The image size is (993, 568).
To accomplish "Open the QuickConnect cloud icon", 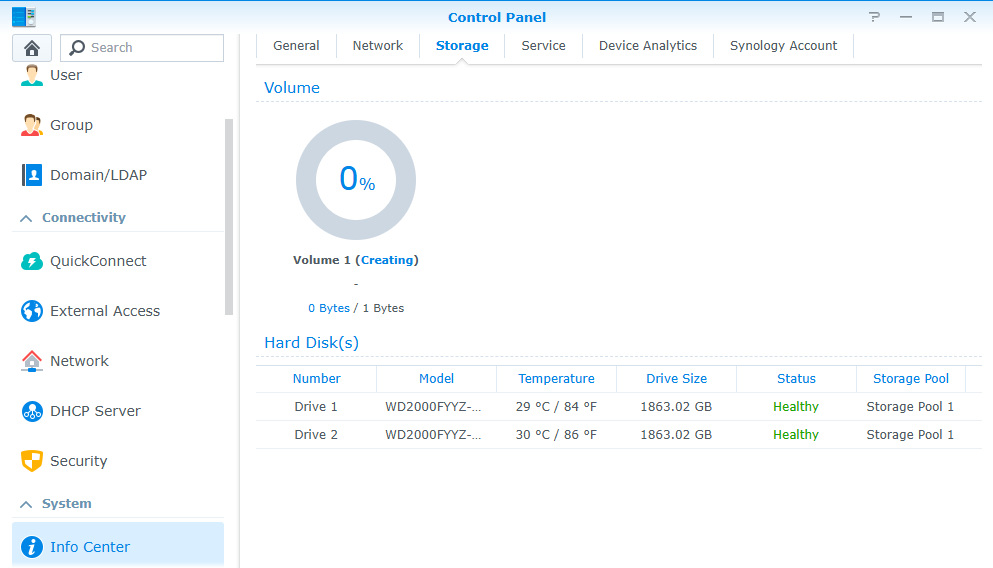I will point(32,261).
